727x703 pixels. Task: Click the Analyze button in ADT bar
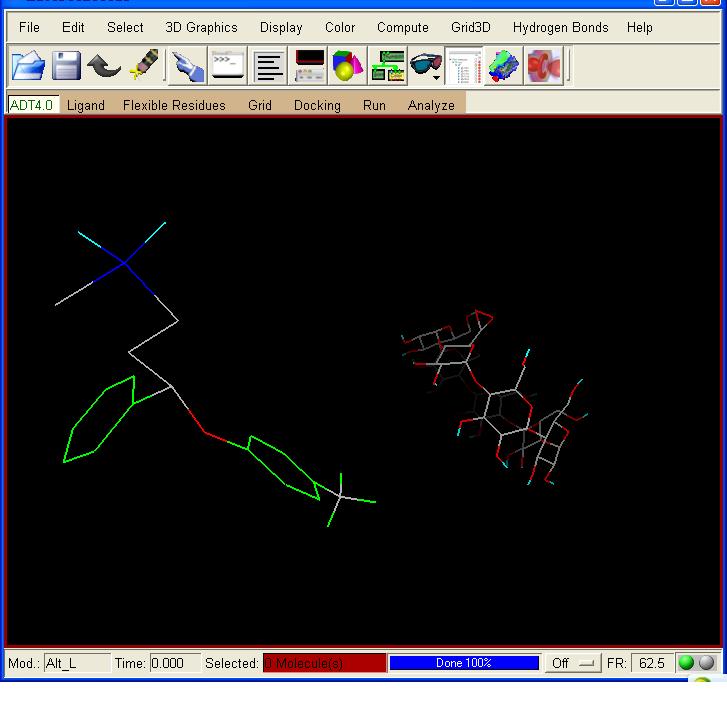pos(431,105)
